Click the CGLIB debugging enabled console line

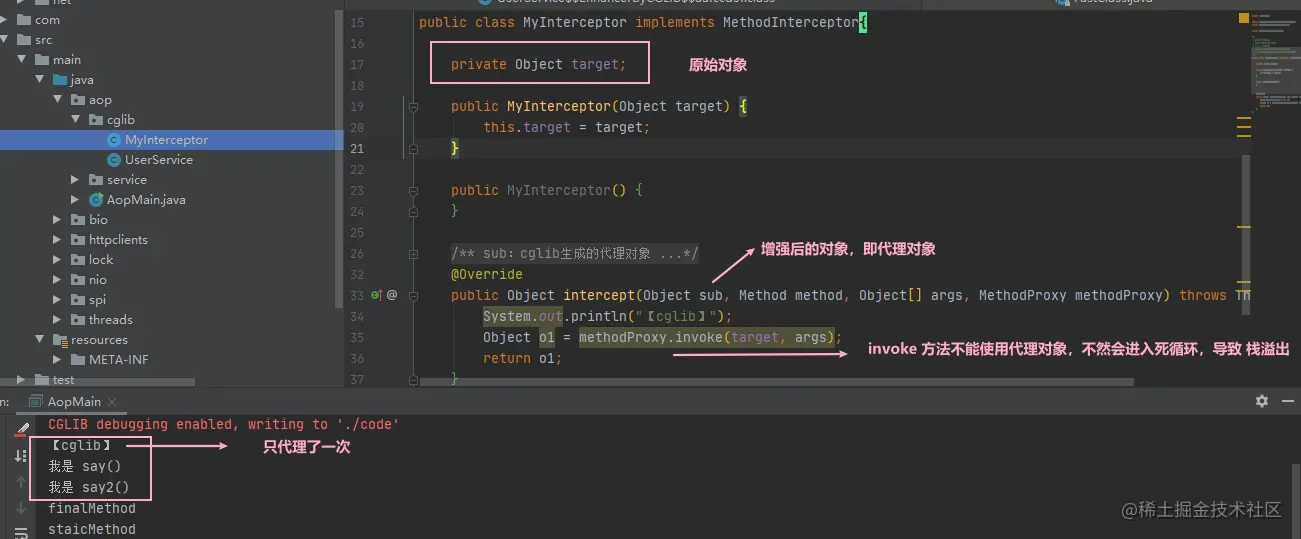point(224,425)
